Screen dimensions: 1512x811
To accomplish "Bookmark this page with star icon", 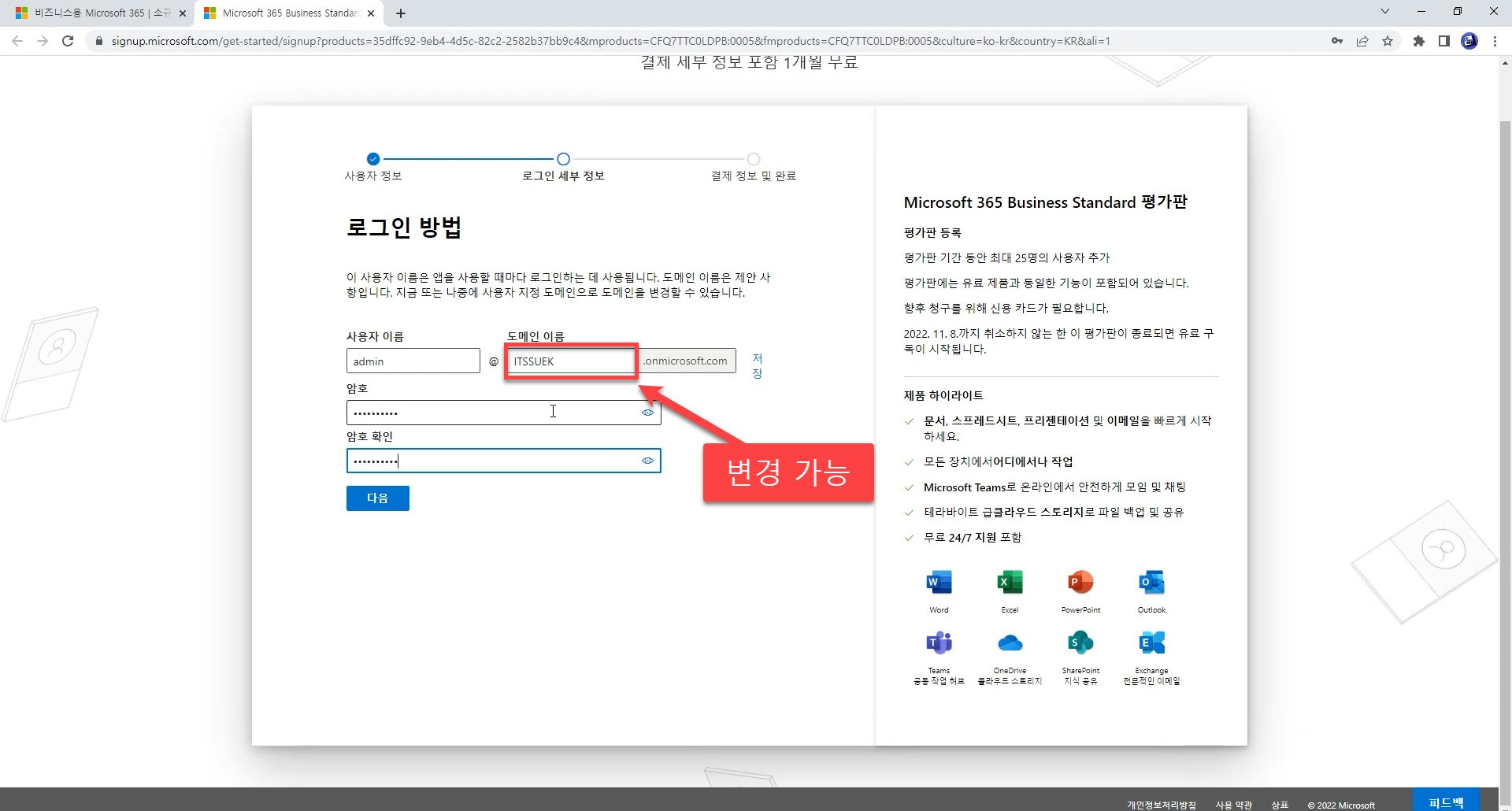I will pyautogui.click(x=1388, y=41).
